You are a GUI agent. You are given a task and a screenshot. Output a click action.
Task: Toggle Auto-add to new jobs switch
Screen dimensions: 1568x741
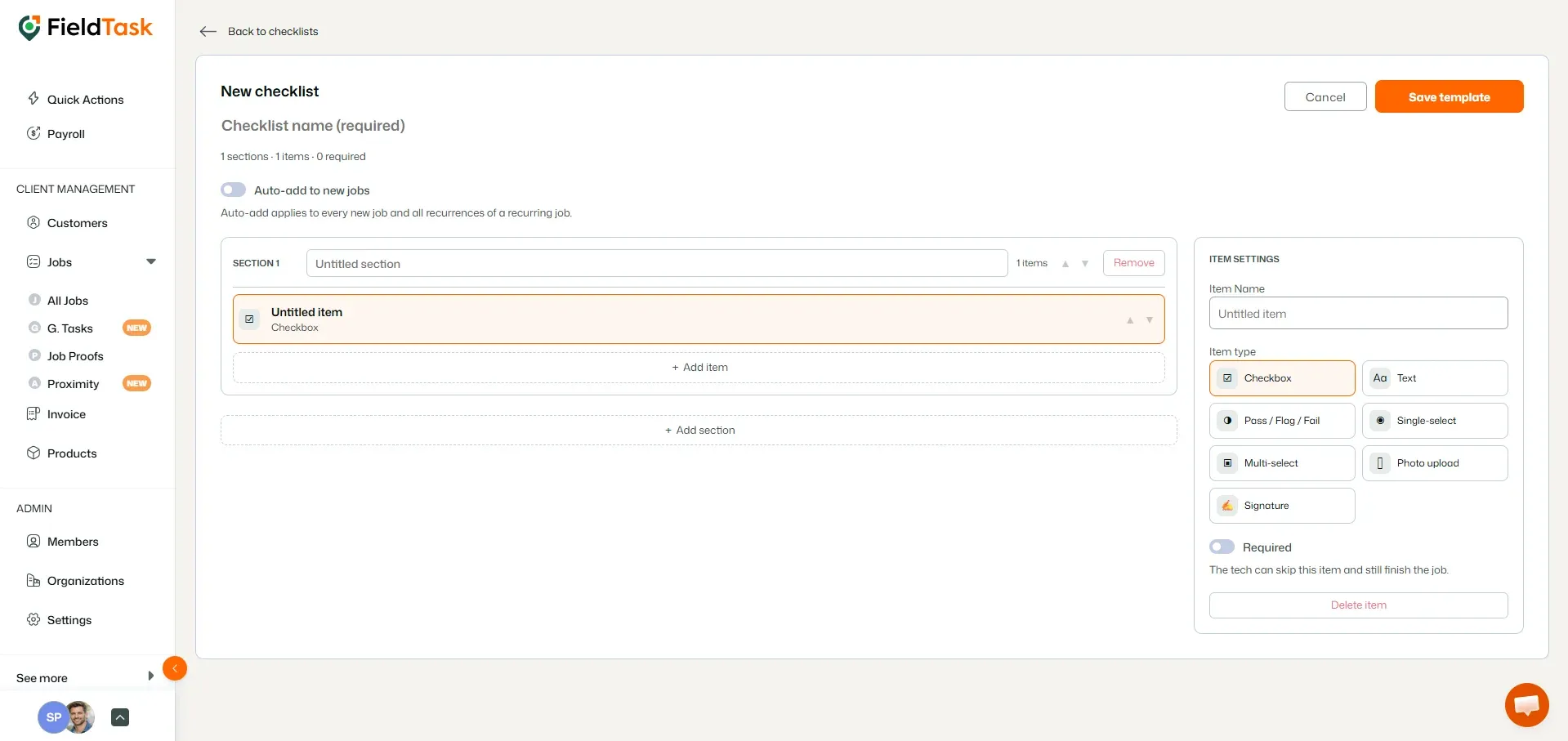pyautogui.click(x=233, y=190)
